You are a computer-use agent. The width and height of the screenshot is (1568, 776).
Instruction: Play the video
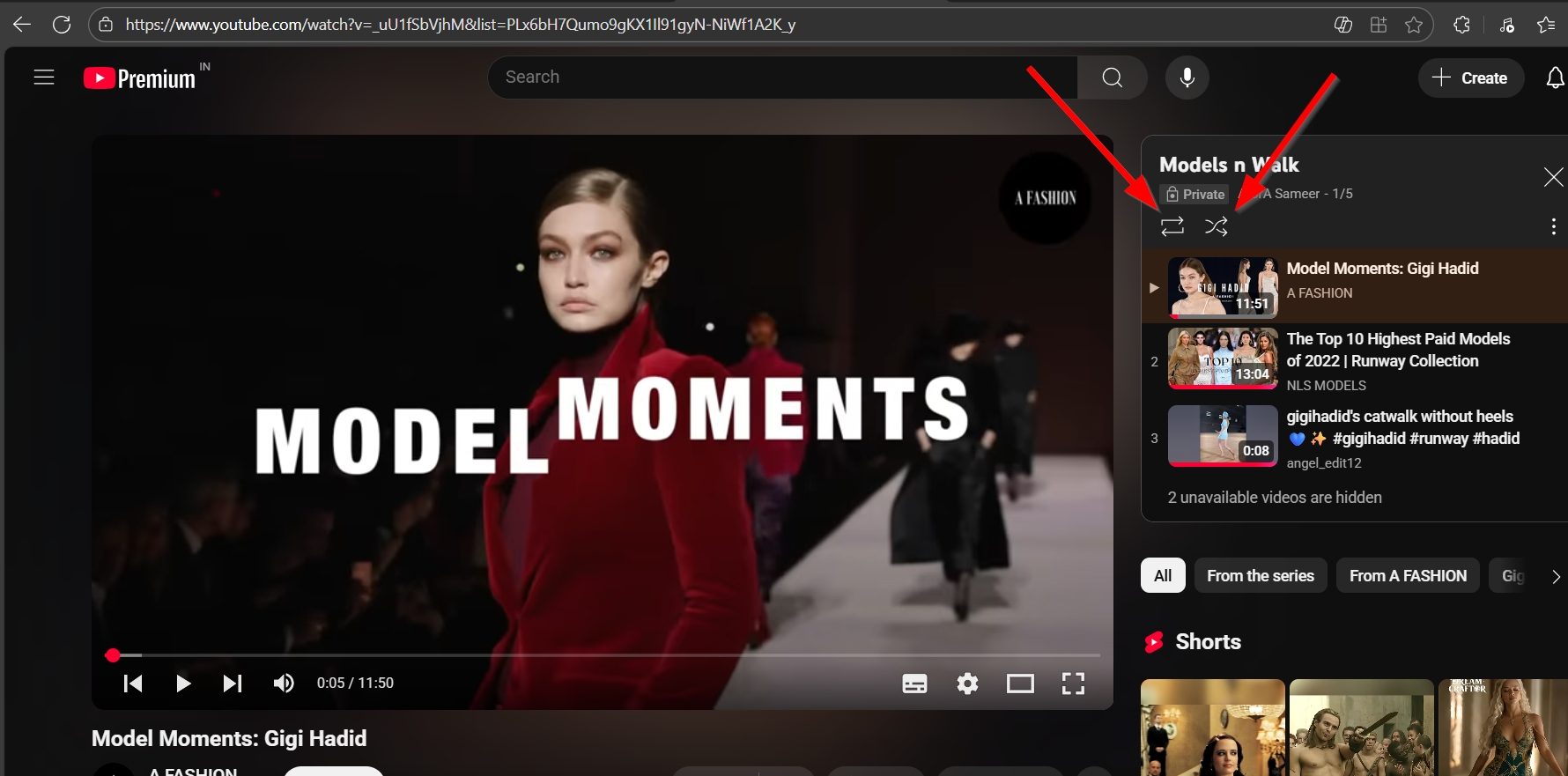click(182, 684)
